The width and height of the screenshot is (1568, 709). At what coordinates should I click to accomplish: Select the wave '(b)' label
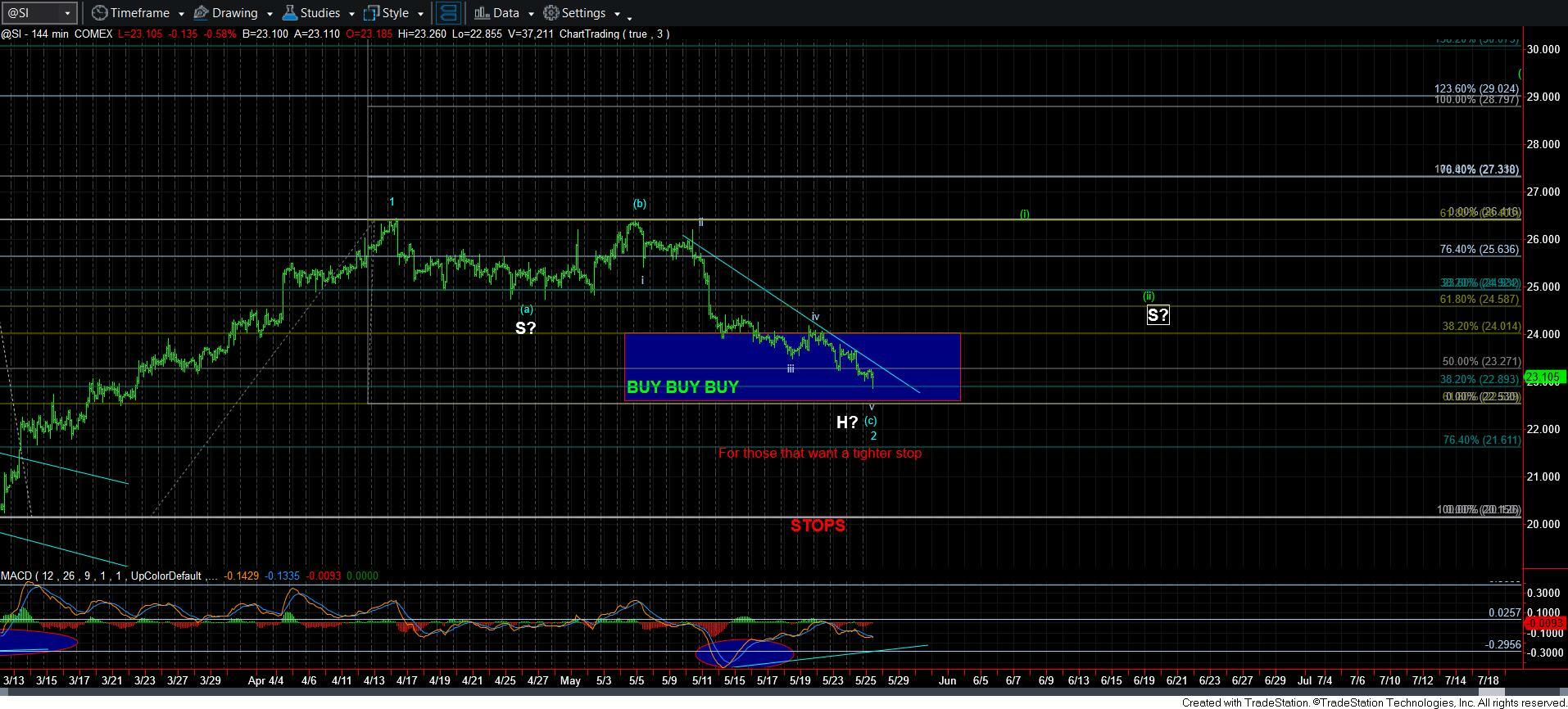tap(639, 204)
